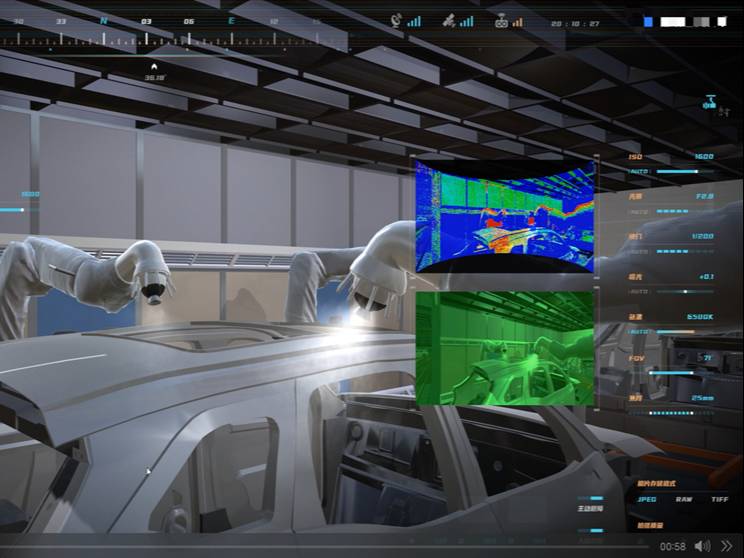This screenshot has height=558, width=744.
Task: Select the TIFF storage format
Action: point(719,499)
